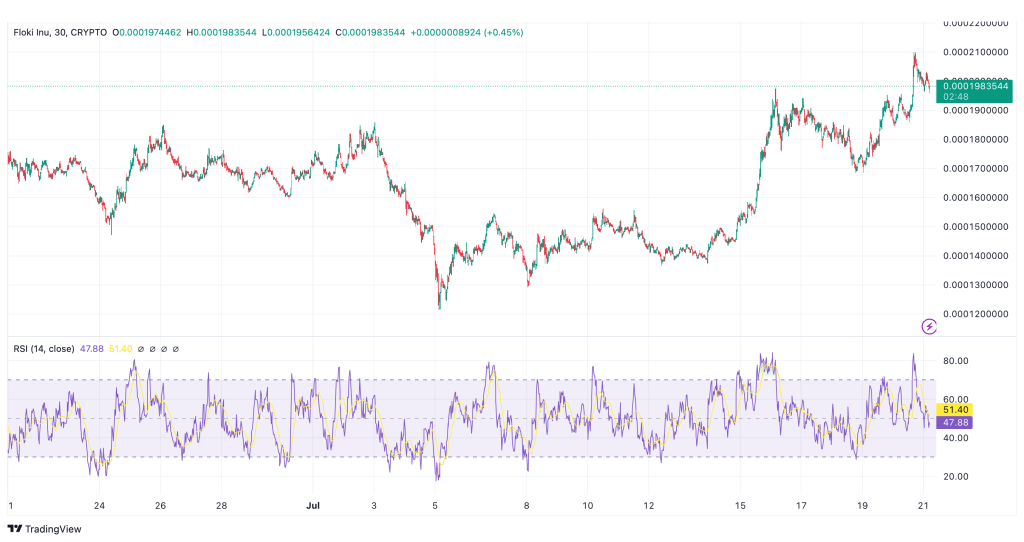Click the high value H0.0001983544 in the legend
The height and width of the screenshot is (542, 1024).
point(221,32)
